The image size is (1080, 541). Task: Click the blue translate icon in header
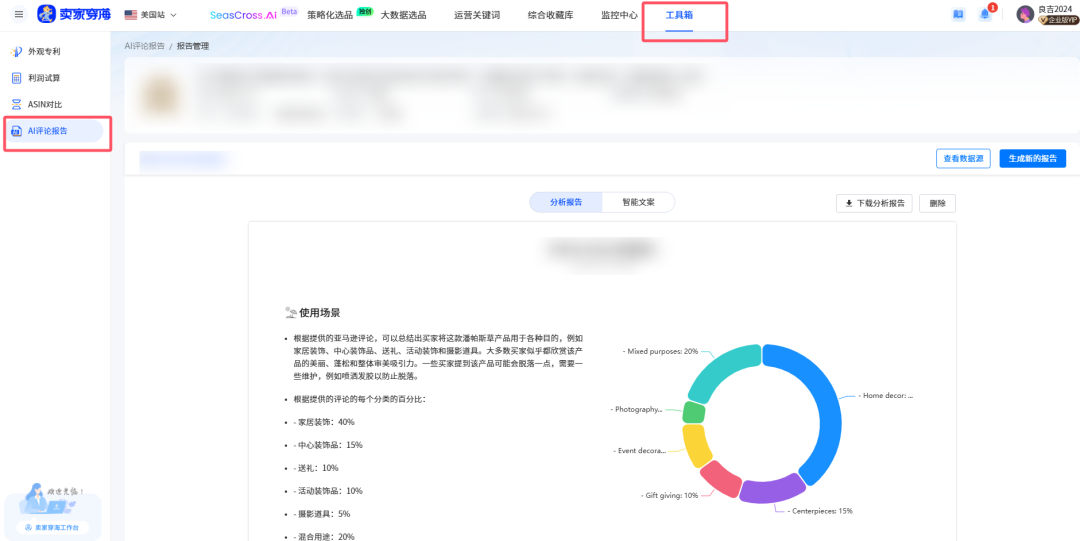pos(958,15)
